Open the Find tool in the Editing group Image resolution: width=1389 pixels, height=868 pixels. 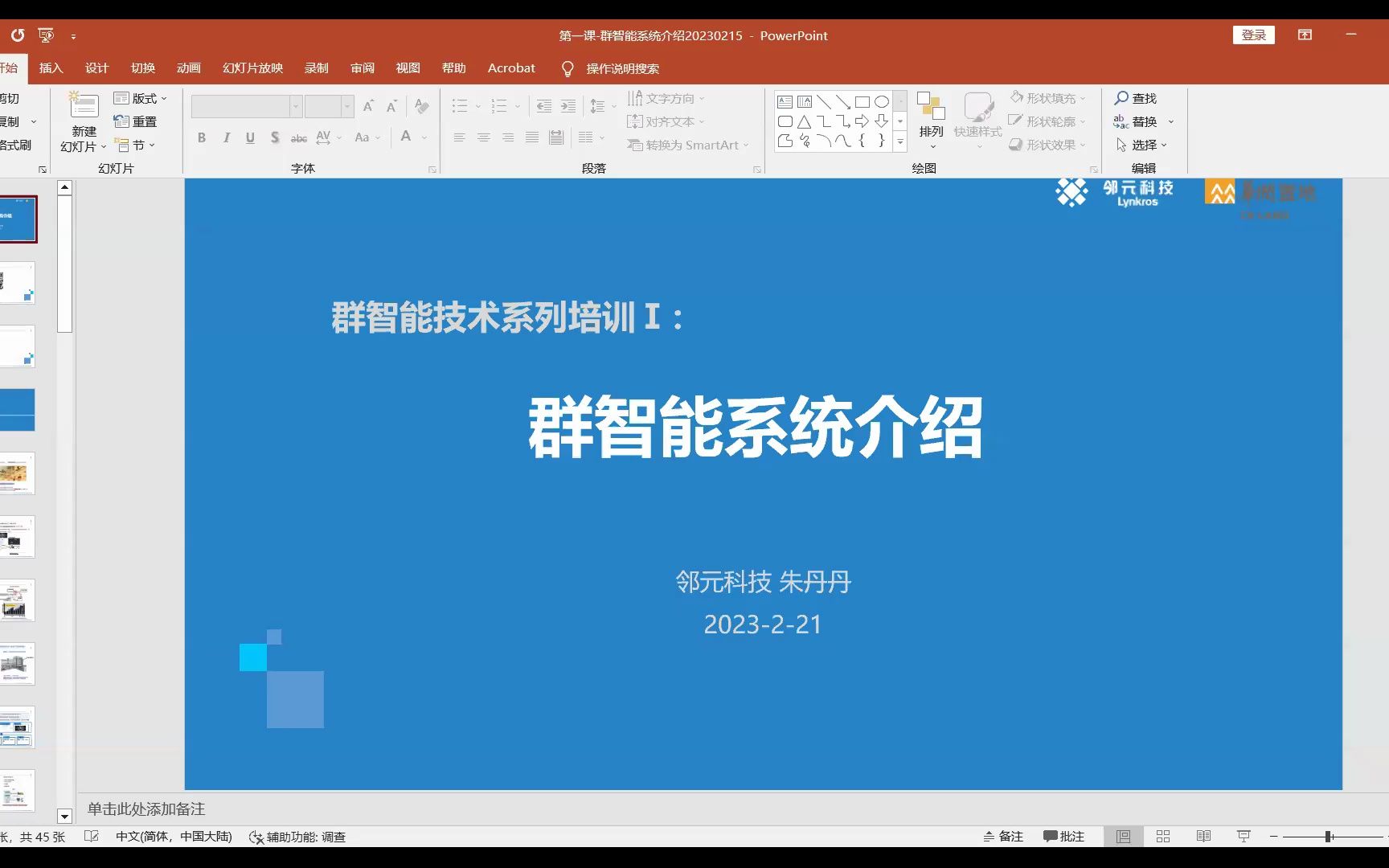pos(1135,98)
